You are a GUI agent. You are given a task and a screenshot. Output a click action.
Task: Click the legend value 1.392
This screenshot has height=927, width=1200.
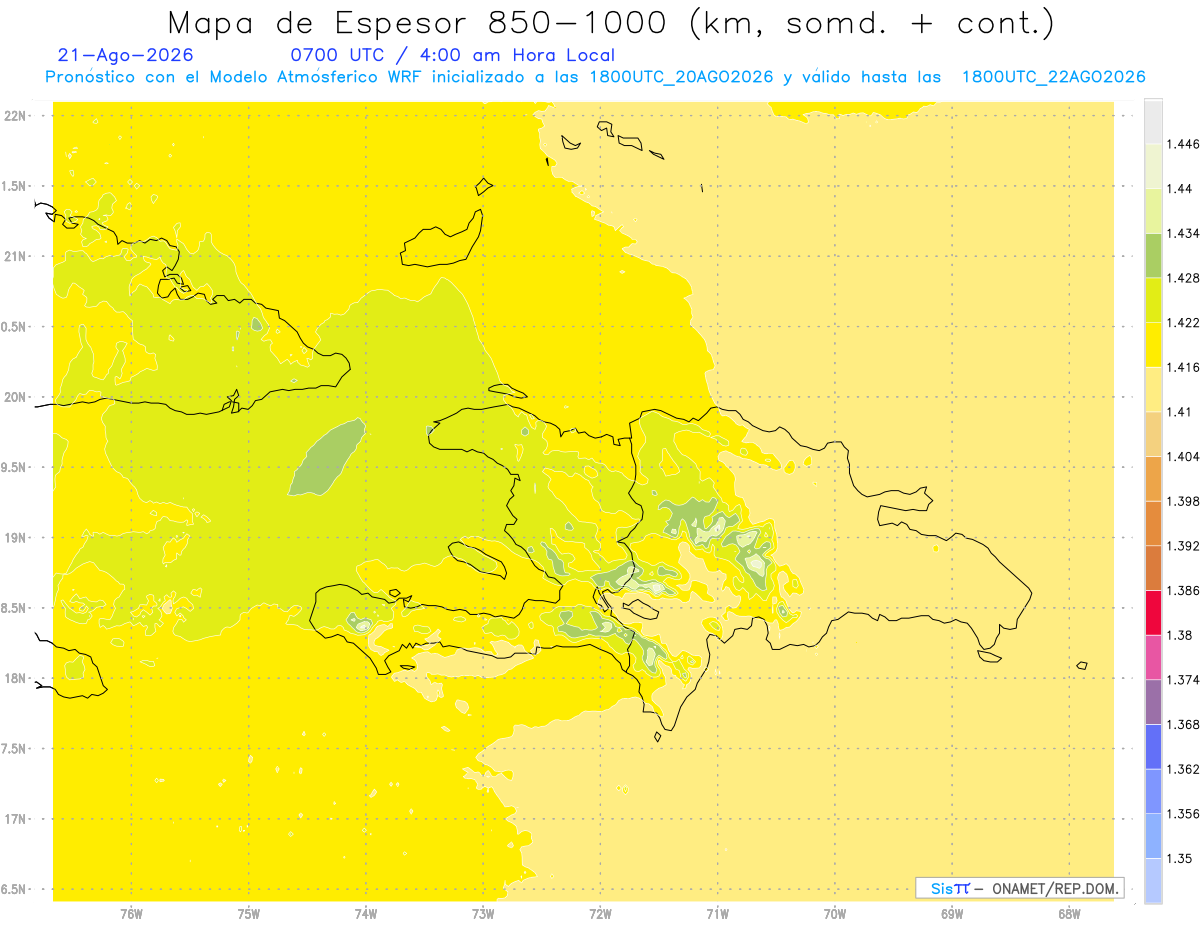click(1185, 546)
